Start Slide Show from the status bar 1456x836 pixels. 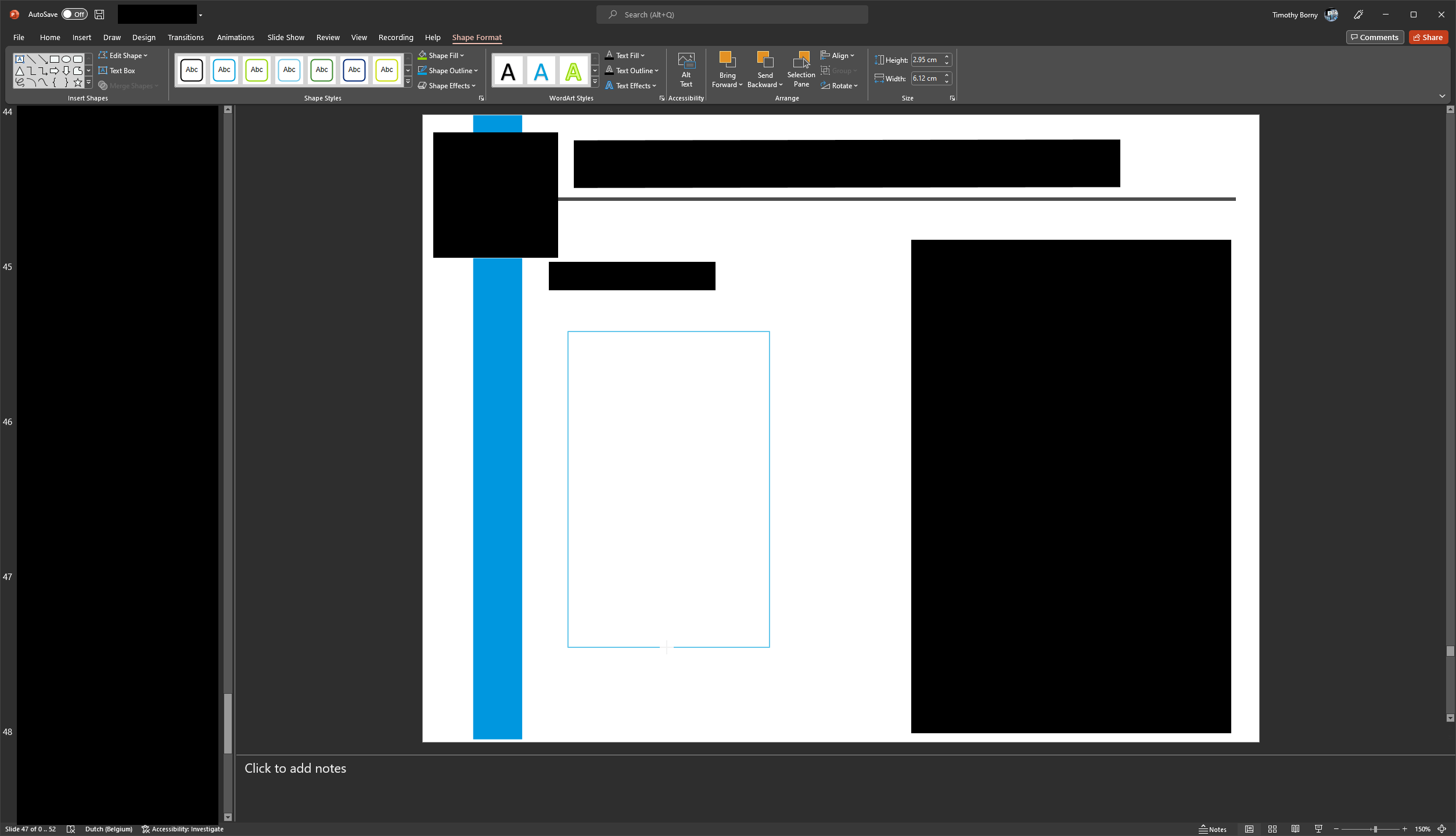pos(1318,829)
